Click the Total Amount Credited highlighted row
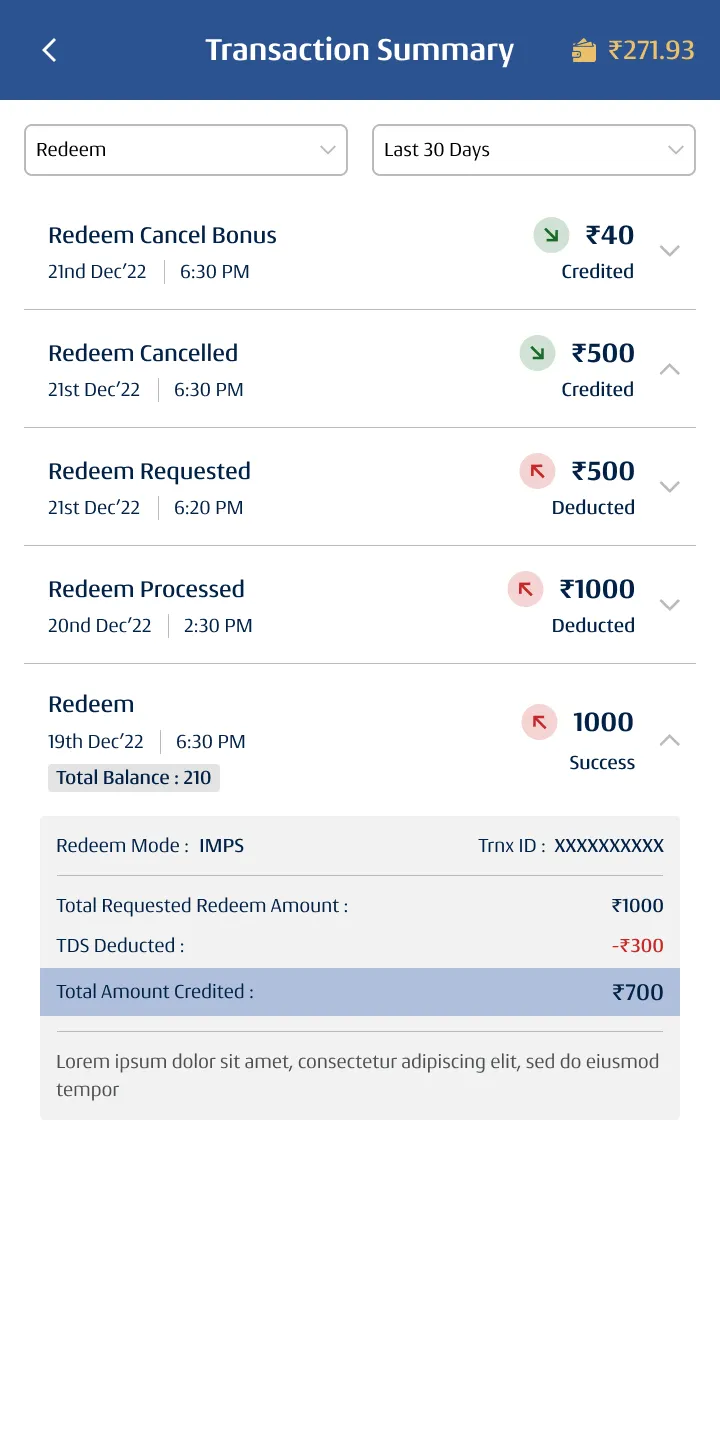The height and width of the screenshot is (1440, 720). click(x=360, y=992)
